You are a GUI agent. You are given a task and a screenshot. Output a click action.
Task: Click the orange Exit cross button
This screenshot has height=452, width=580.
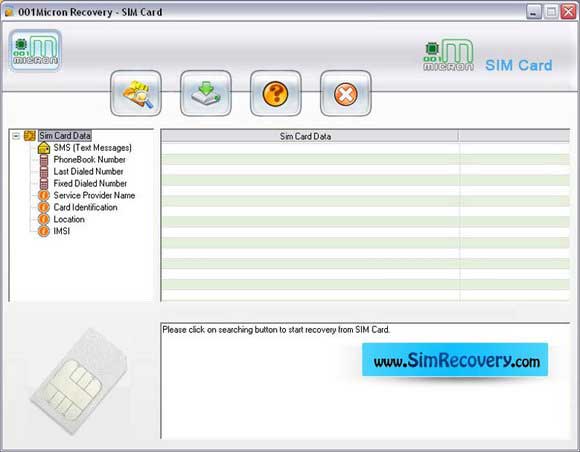(345, 93)
